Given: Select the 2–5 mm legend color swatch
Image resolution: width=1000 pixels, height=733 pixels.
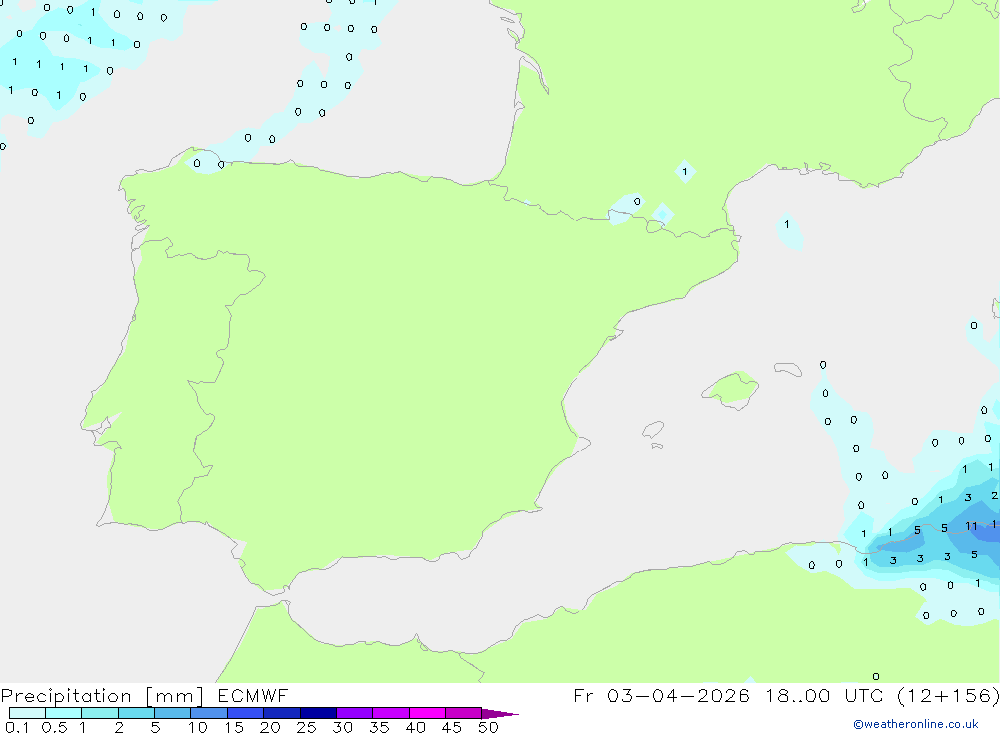Looking at the screenshot, I should click(136, 713).
